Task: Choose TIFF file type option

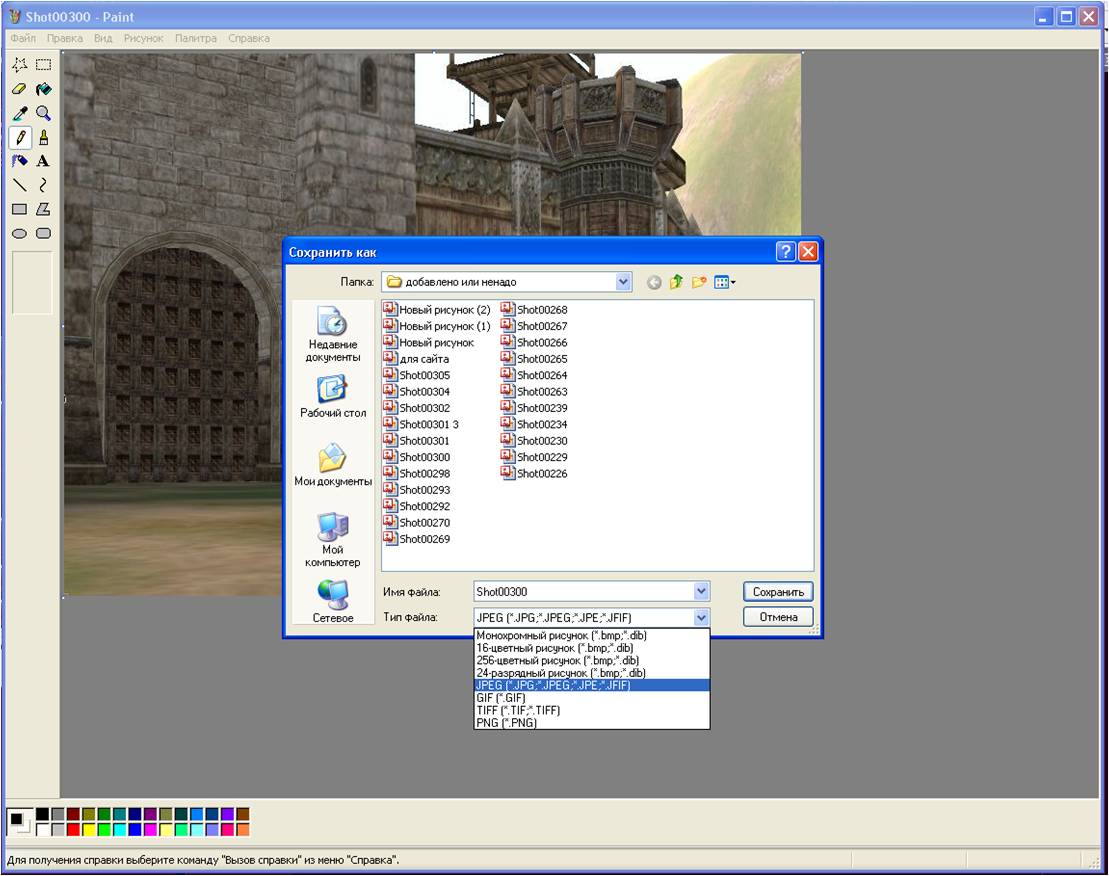Action: 591,711
